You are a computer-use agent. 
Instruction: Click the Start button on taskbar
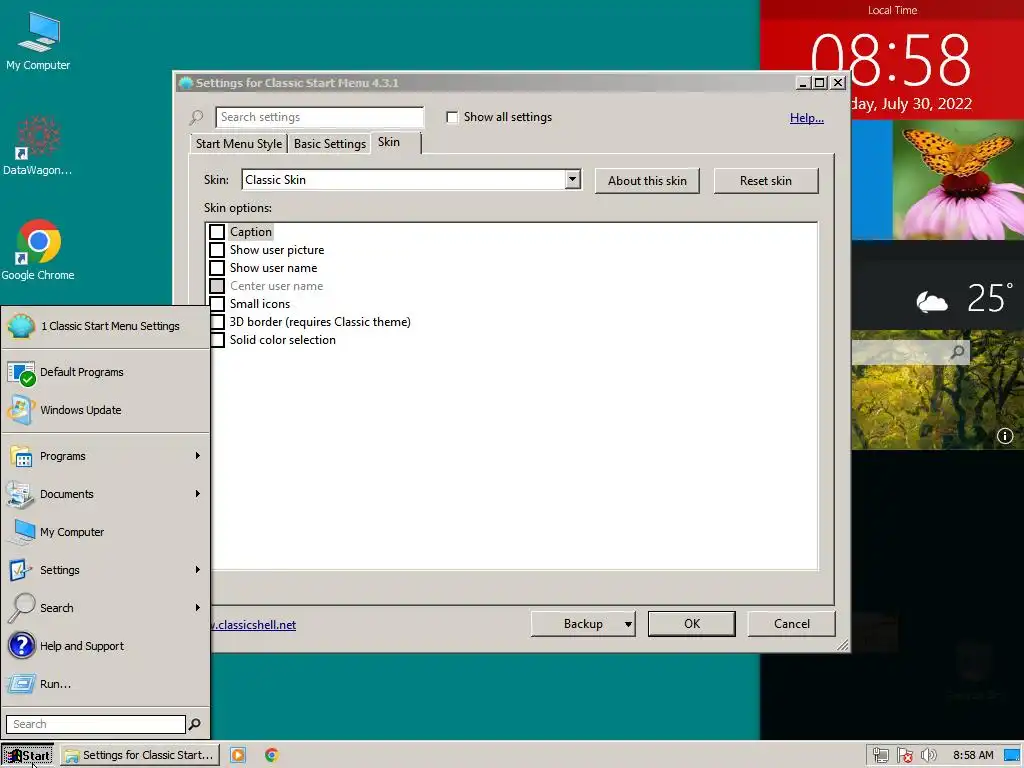27,756
